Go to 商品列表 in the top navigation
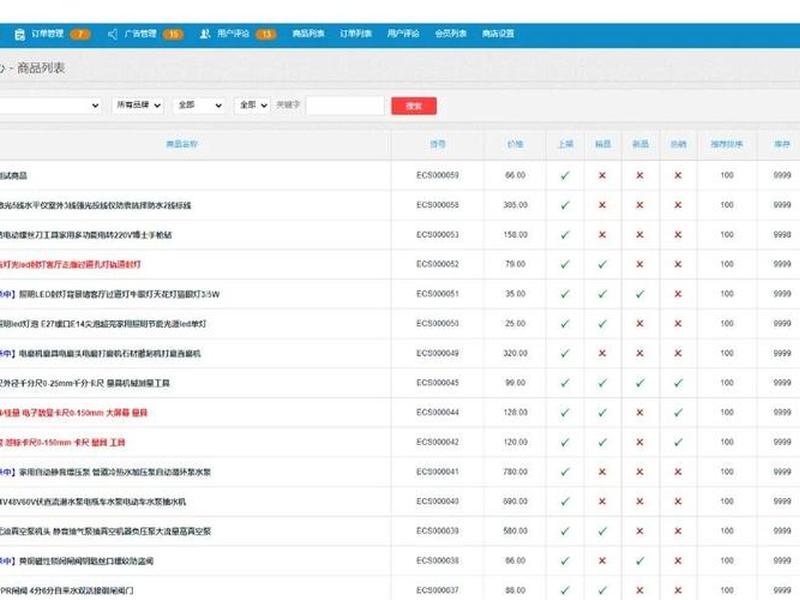This screenshot has width=800, height=600. [x=308, y=34]
